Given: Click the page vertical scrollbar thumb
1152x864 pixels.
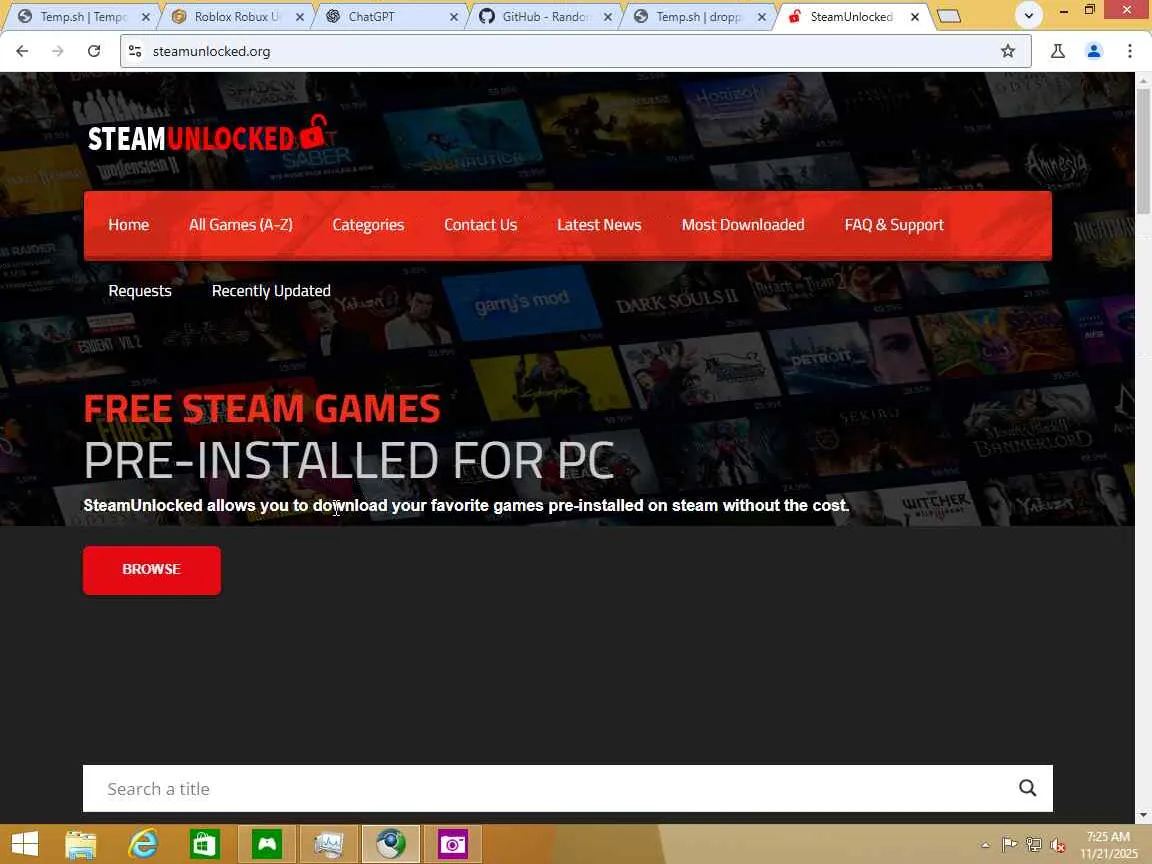Looking at the screenshot, I should [x=1143, y=151].
